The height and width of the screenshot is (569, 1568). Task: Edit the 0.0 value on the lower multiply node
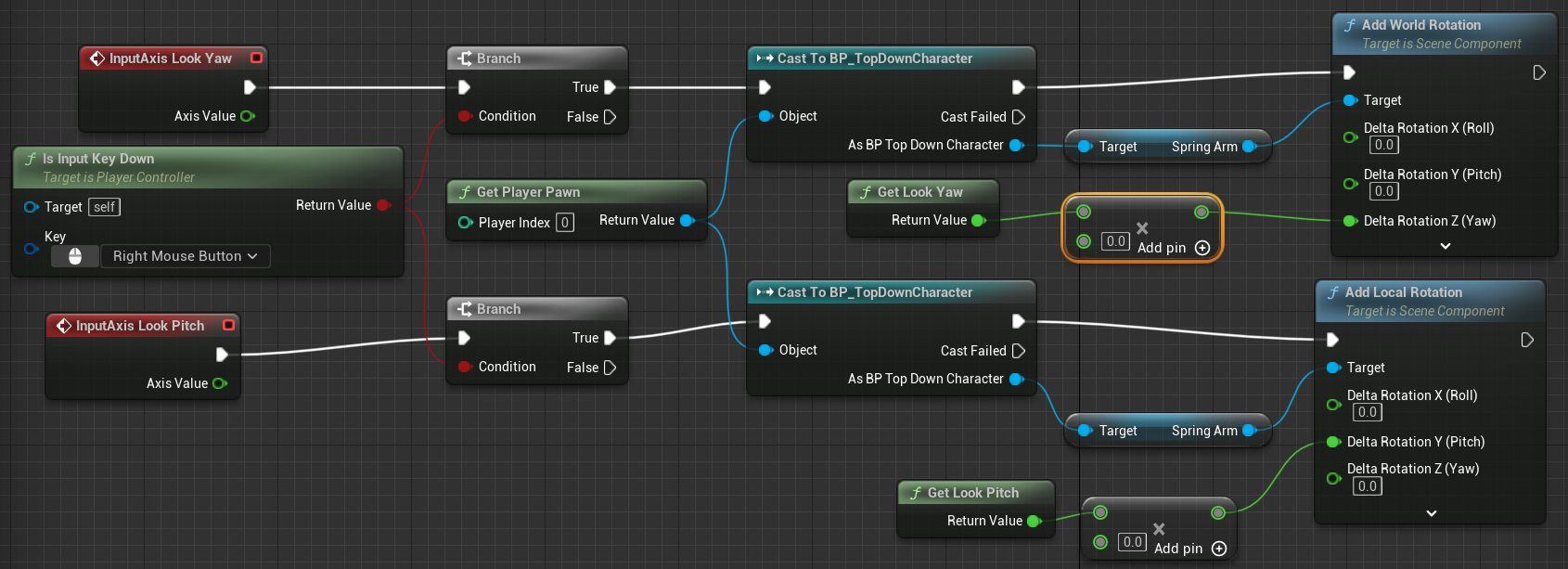(1132, 542)
